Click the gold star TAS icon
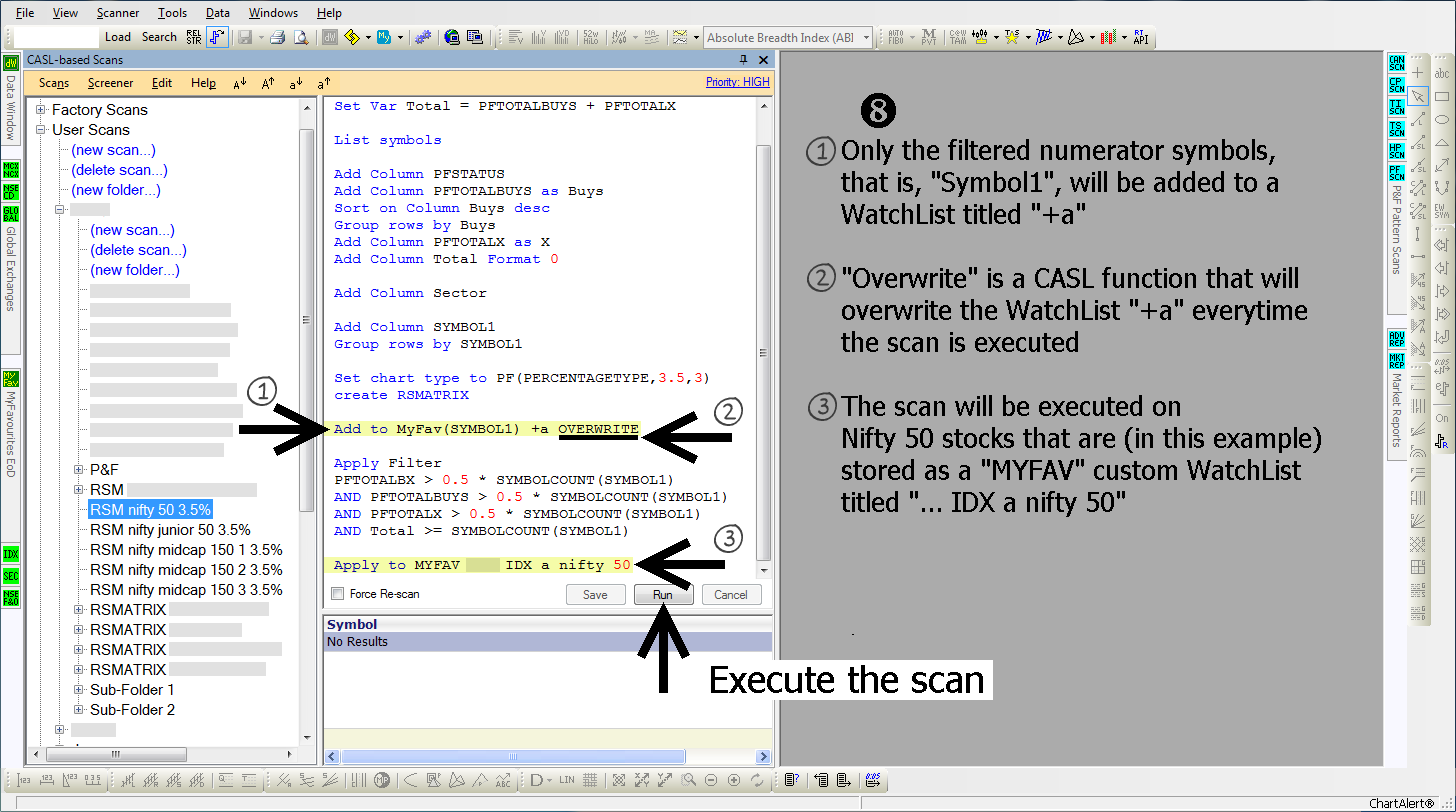 [x=1013, y=37]
